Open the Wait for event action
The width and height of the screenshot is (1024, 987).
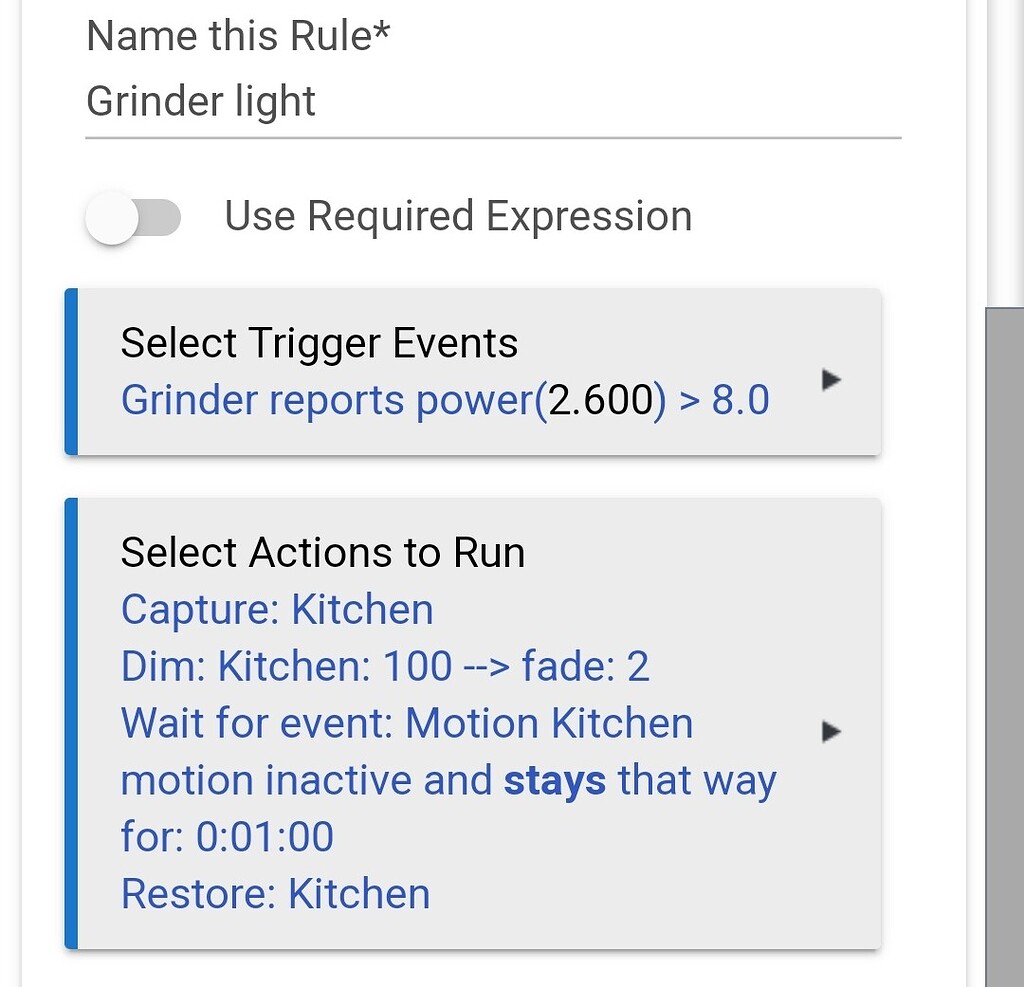pyautogui.click(x=406, y=722)
